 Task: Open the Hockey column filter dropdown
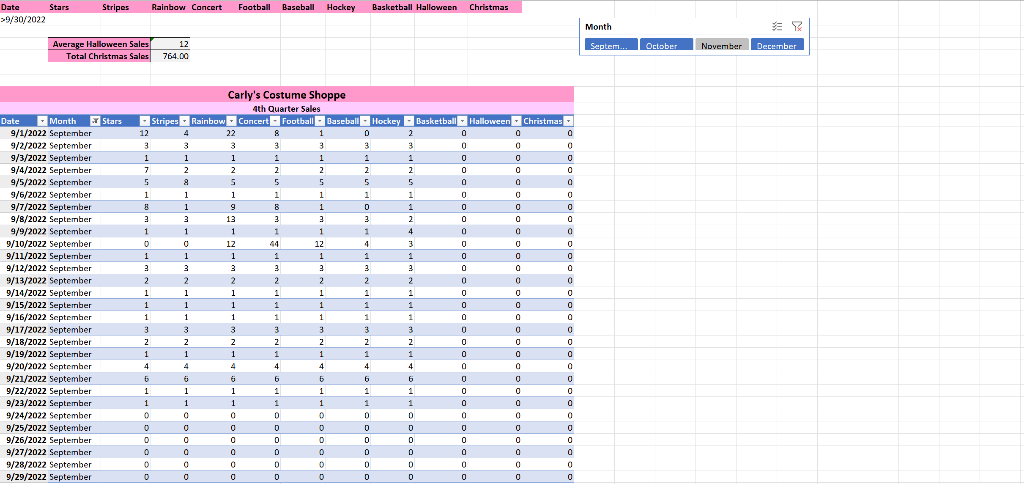click(409, 121)
